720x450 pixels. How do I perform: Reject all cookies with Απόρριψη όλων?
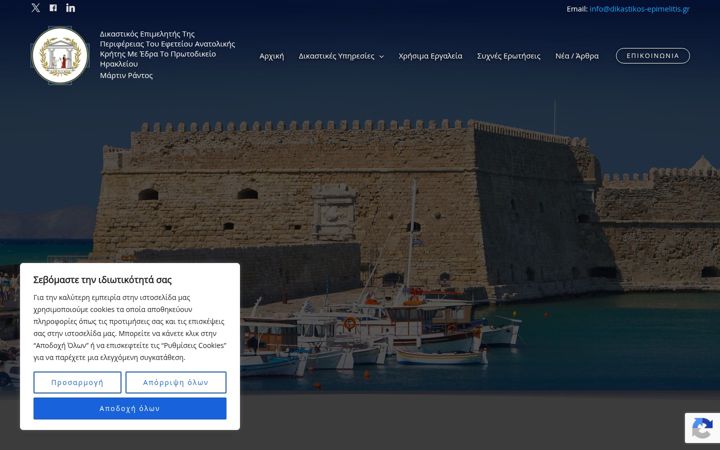(x=176, y=382)
